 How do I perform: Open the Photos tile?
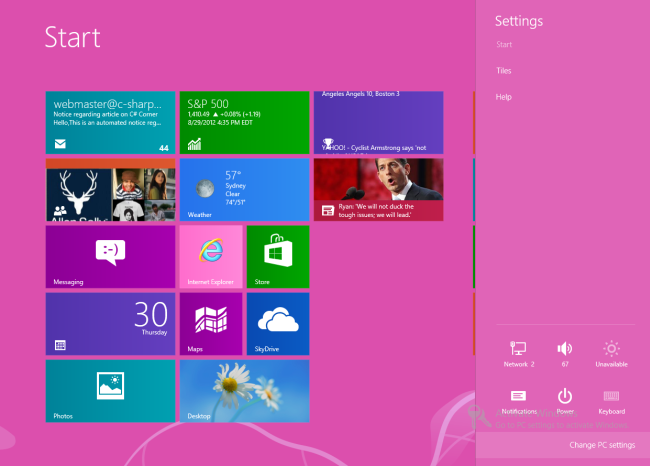(x=110, y=391)
